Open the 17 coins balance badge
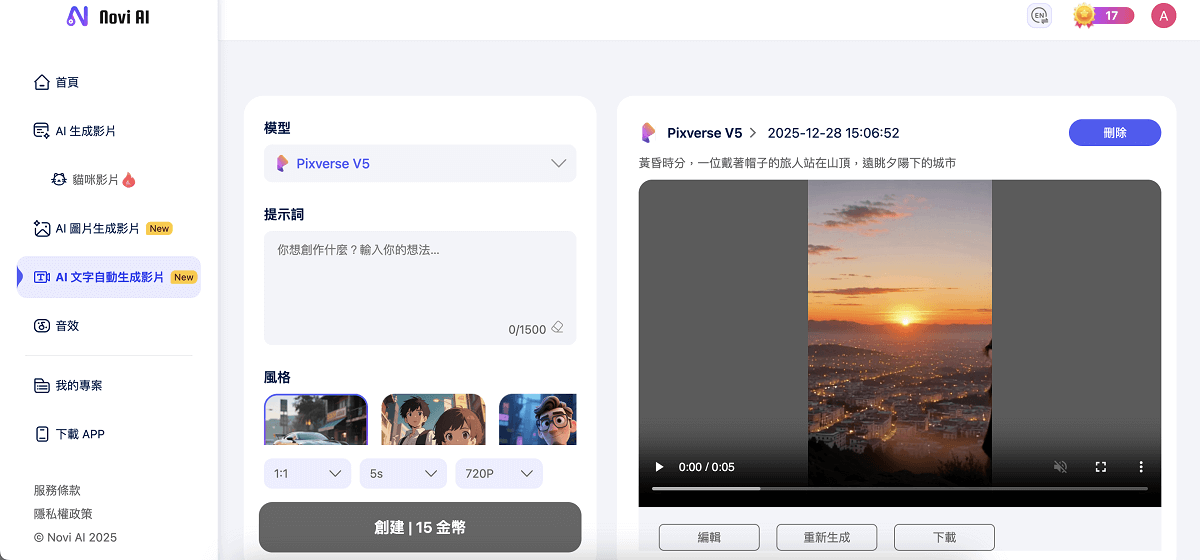 [1104, 16]
